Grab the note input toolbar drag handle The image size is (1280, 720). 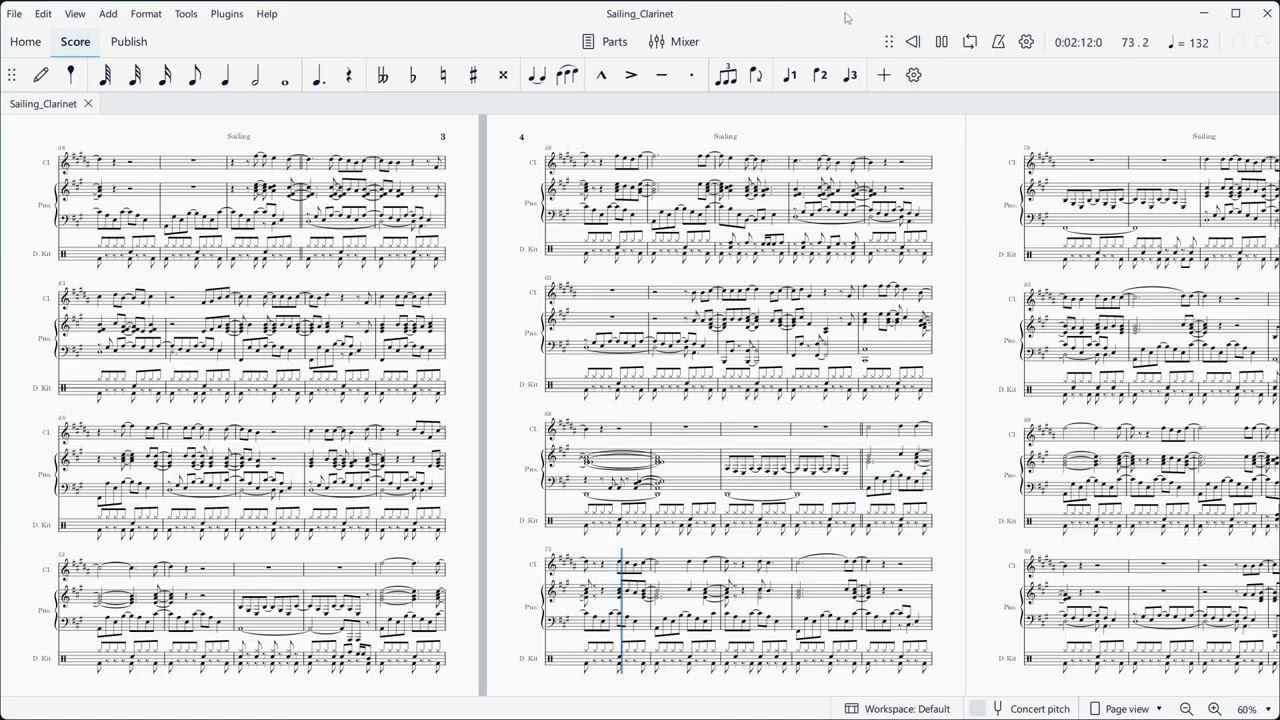click(12, 75)
